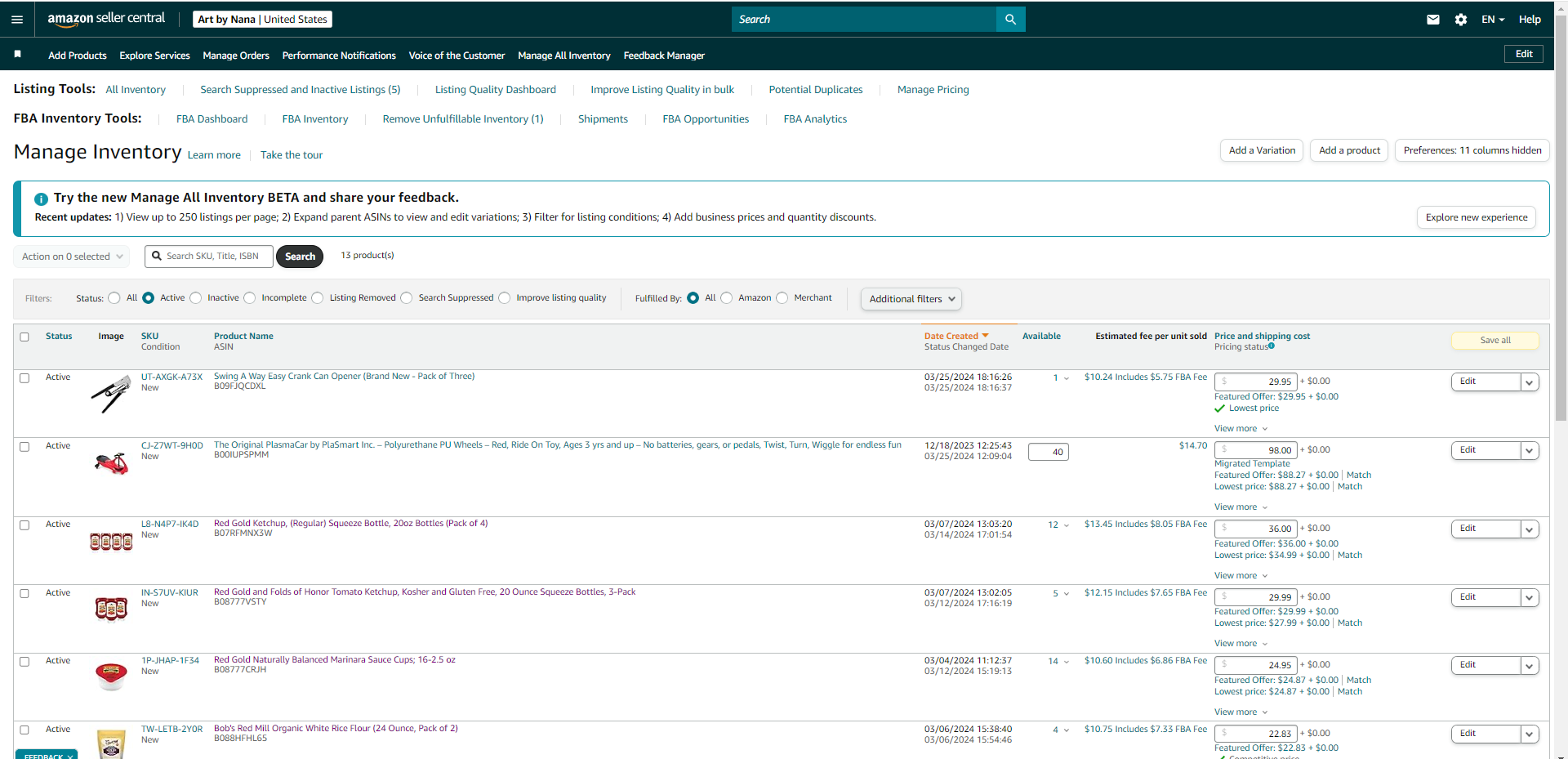Select checkbox for PlasmaCar row
1568x759 pixels.
24,447
